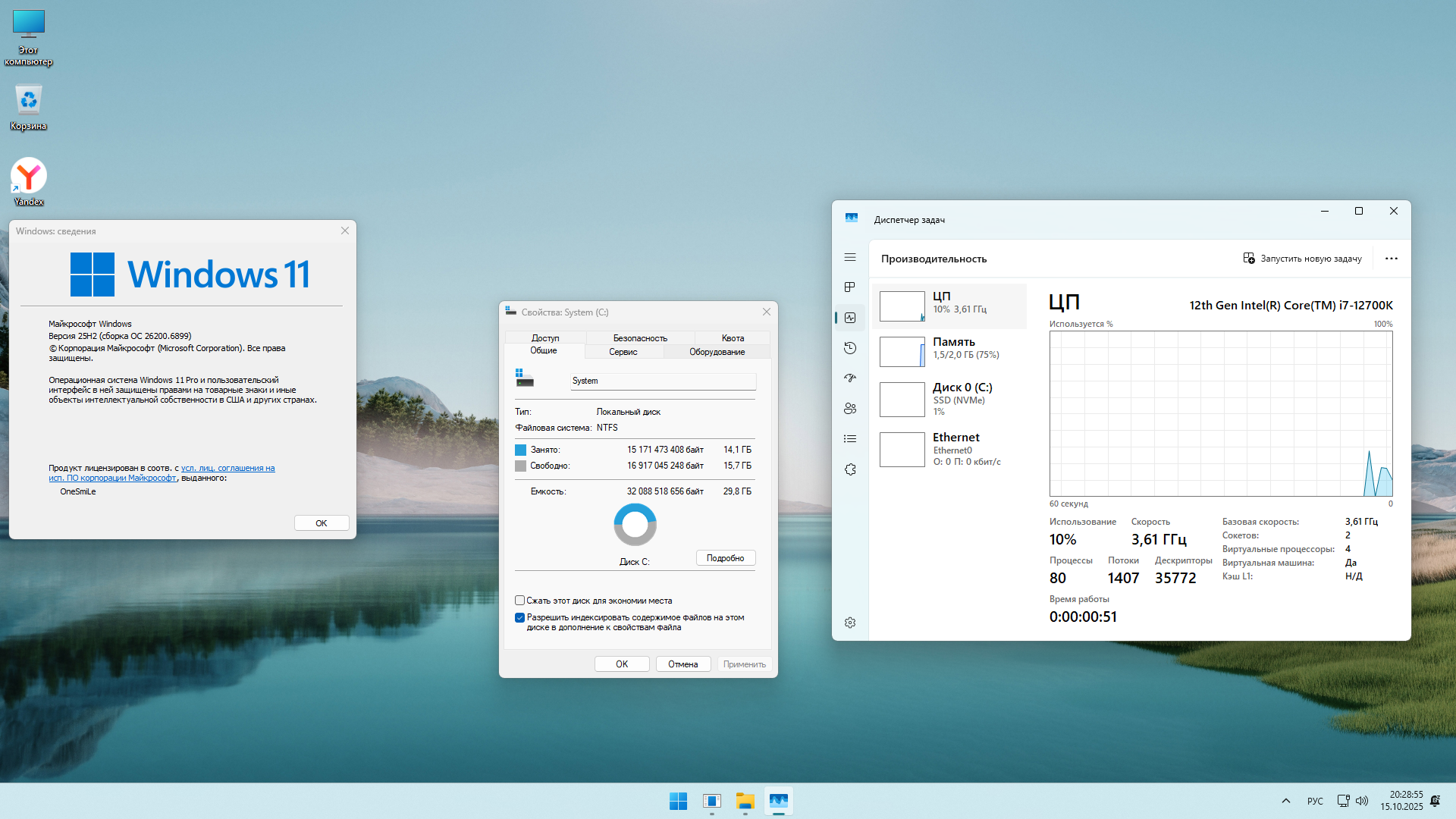Switch to the Сервис tab

[623, 351]
